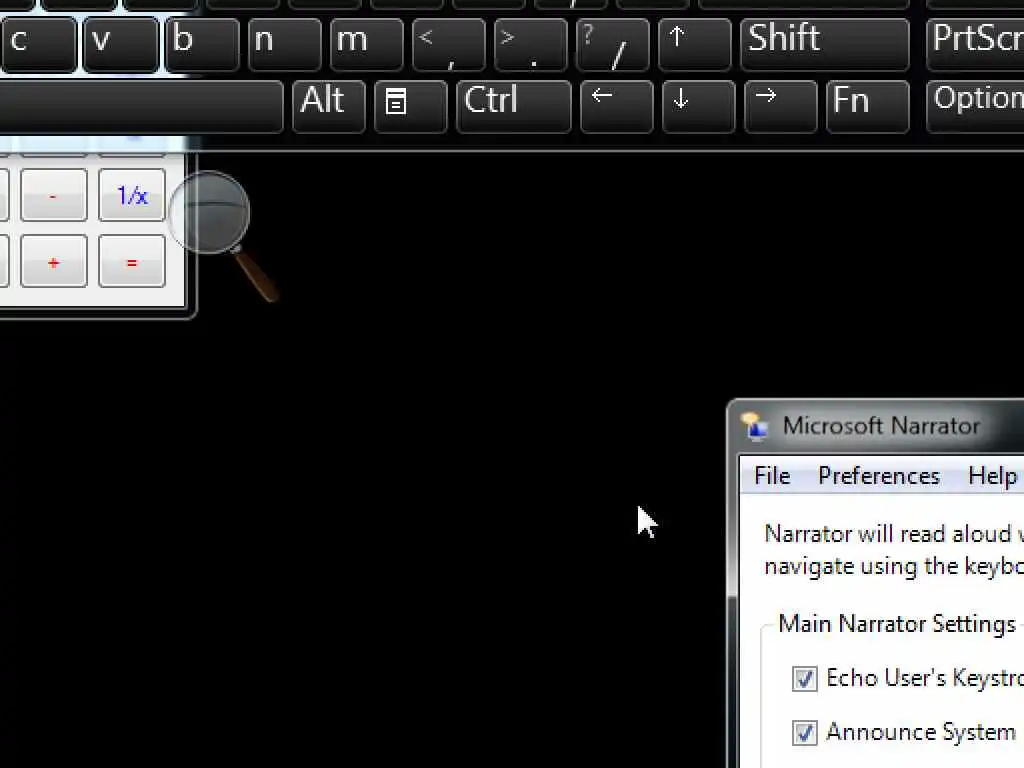
Task: Click the Ctrl key
Action: pos(514,106)
